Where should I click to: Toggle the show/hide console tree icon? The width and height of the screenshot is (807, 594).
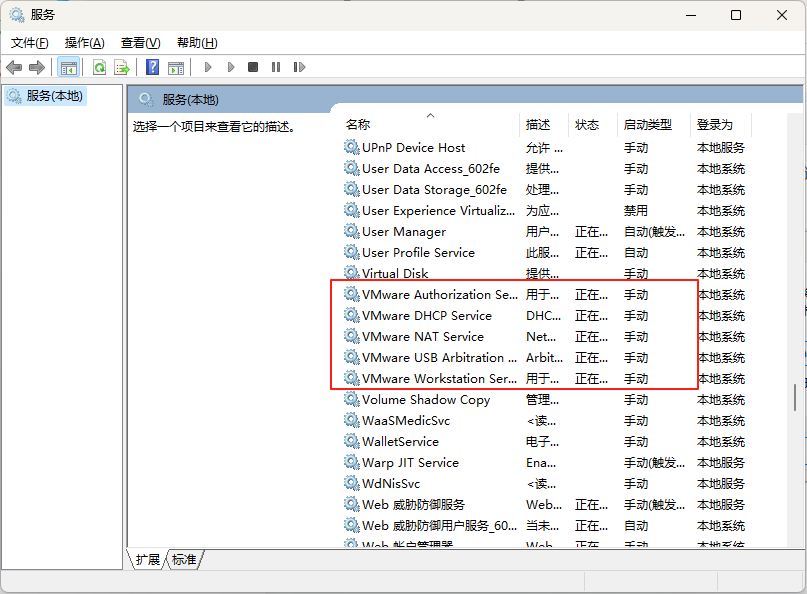[68, 67]
